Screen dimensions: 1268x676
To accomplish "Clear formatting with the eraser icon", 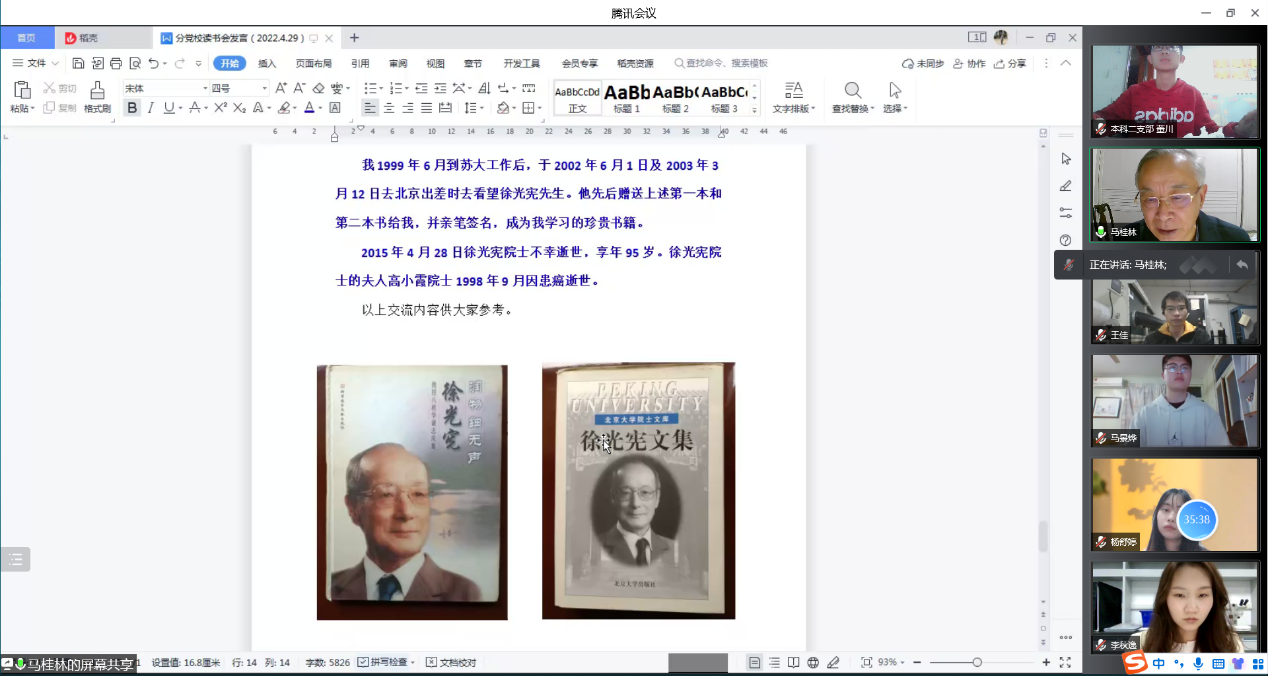I will [318, 88].
